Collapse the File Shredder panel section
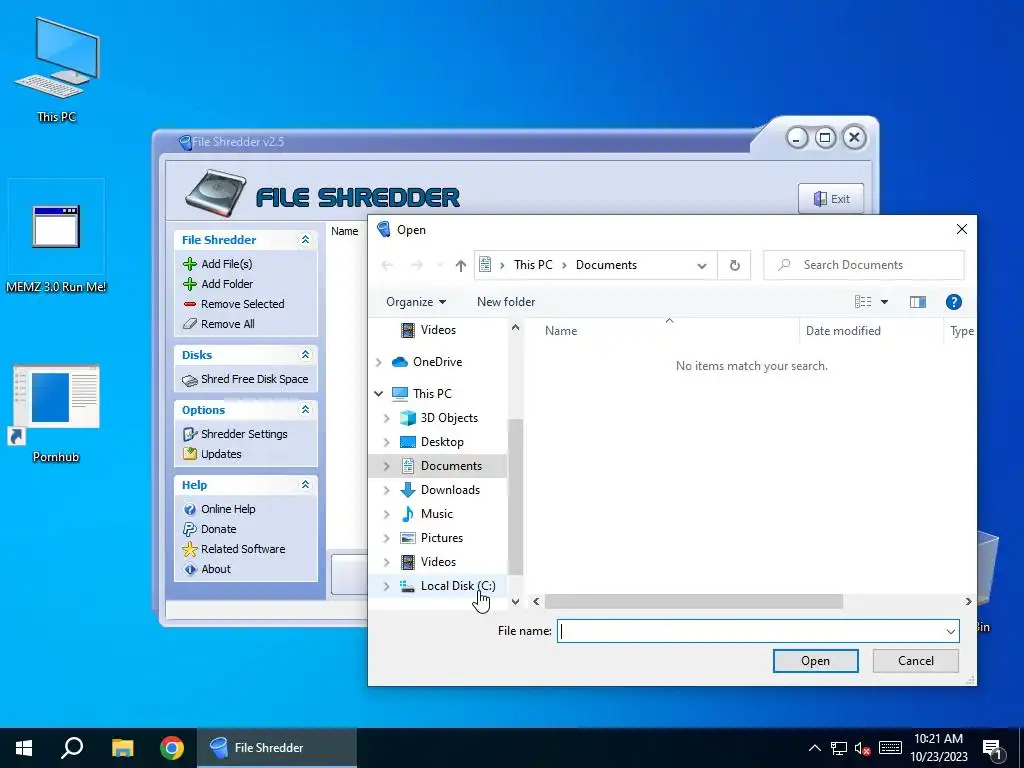Image resolution: width=1024 pixels, height=768 pixels. click(305, 240)
